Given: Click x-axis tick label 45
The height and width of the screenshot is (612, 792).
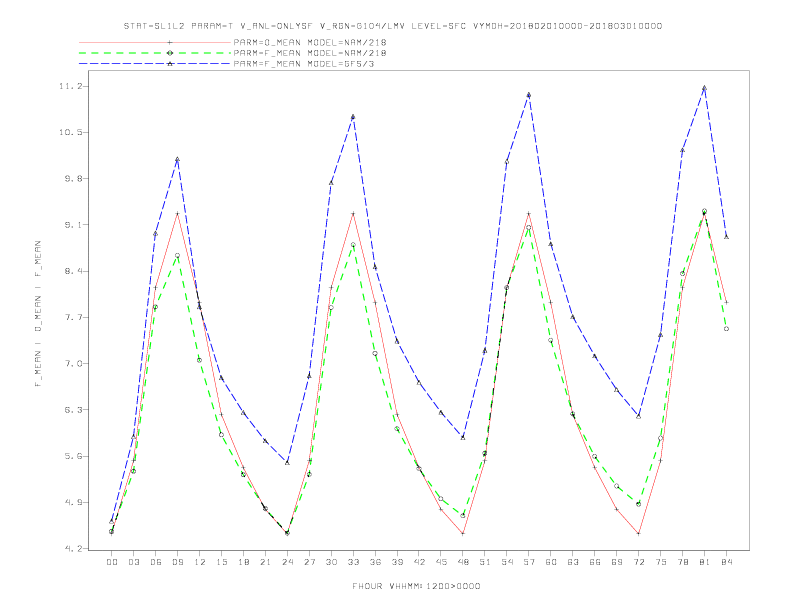Looking at the screenshot, I should [441, 562].
